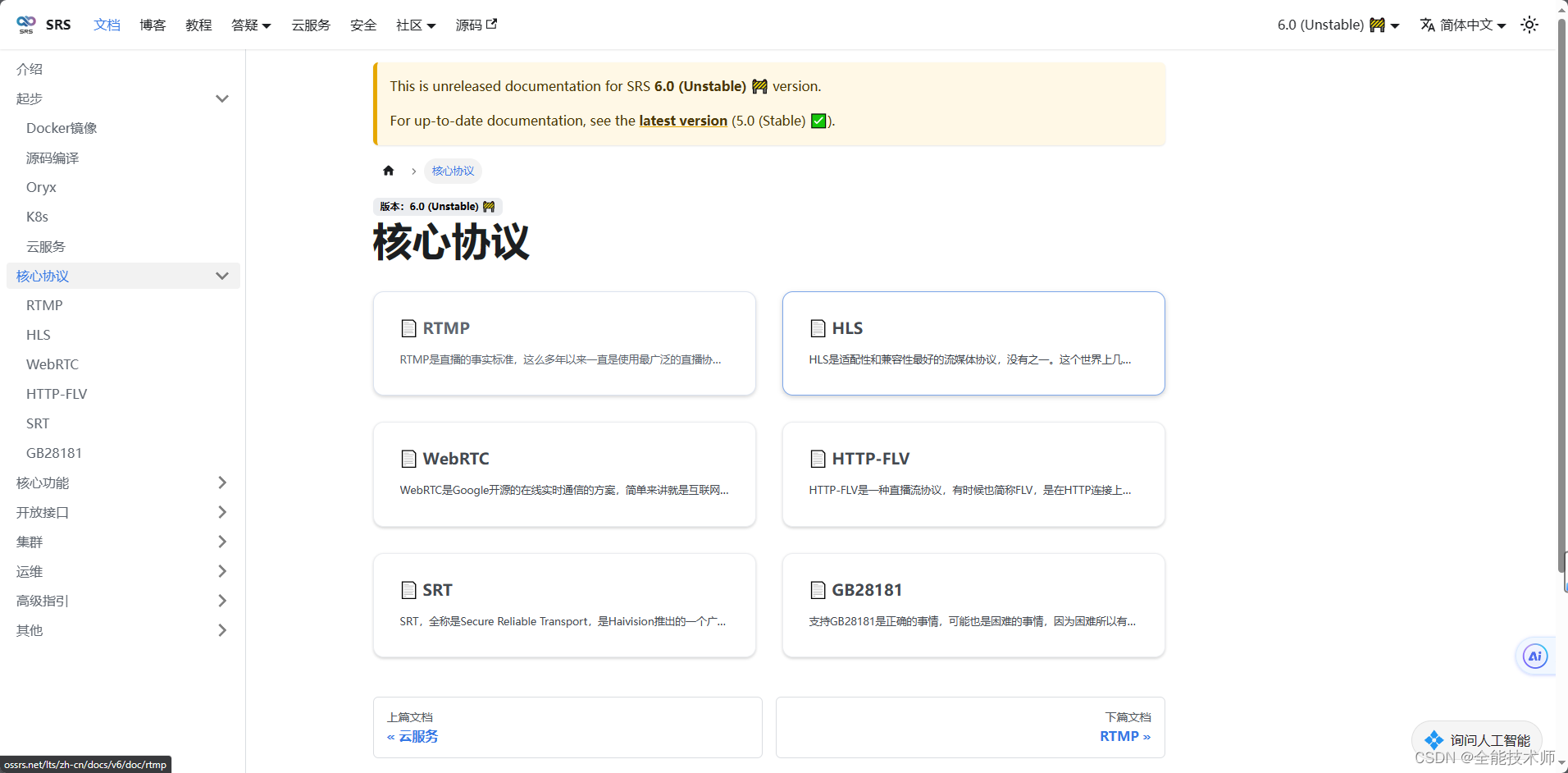Go to next doc RTMP

(x=970, y=727)
